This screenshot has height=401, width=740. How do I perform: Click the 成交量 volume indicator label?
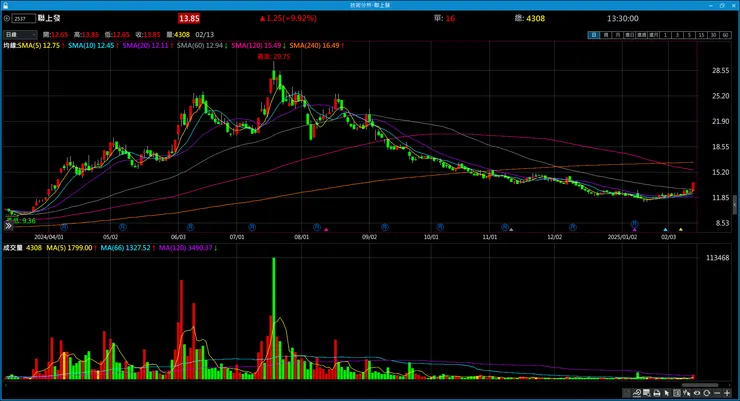coord(13,248)
